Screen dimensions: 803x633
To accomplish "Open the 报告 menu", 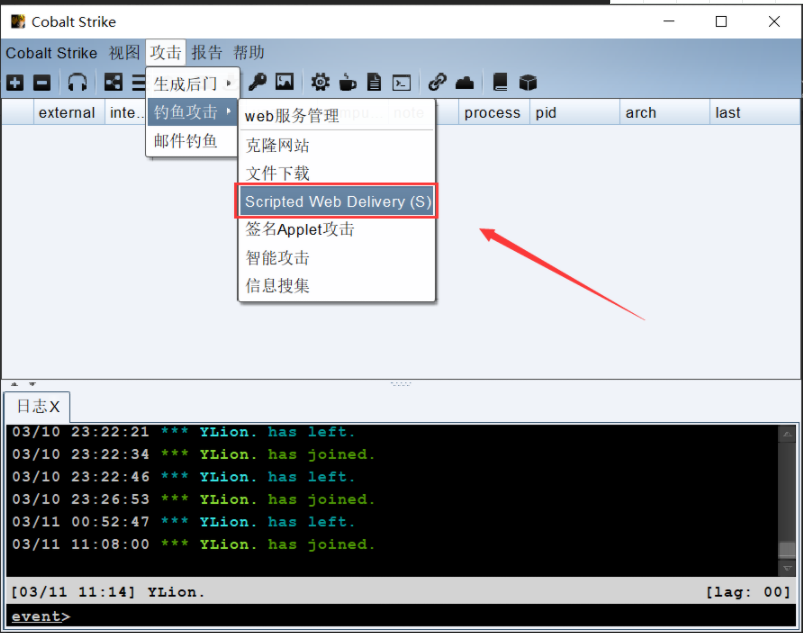I will (207, 53).
